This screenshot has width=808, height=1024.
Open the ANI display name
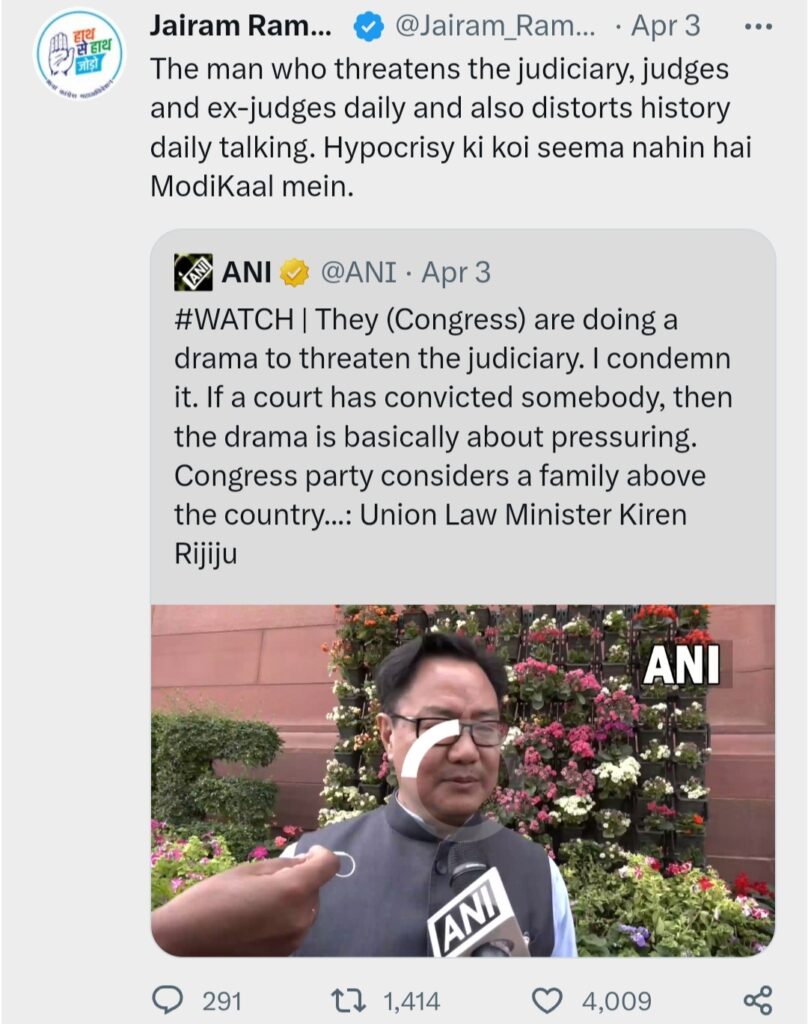247,272
